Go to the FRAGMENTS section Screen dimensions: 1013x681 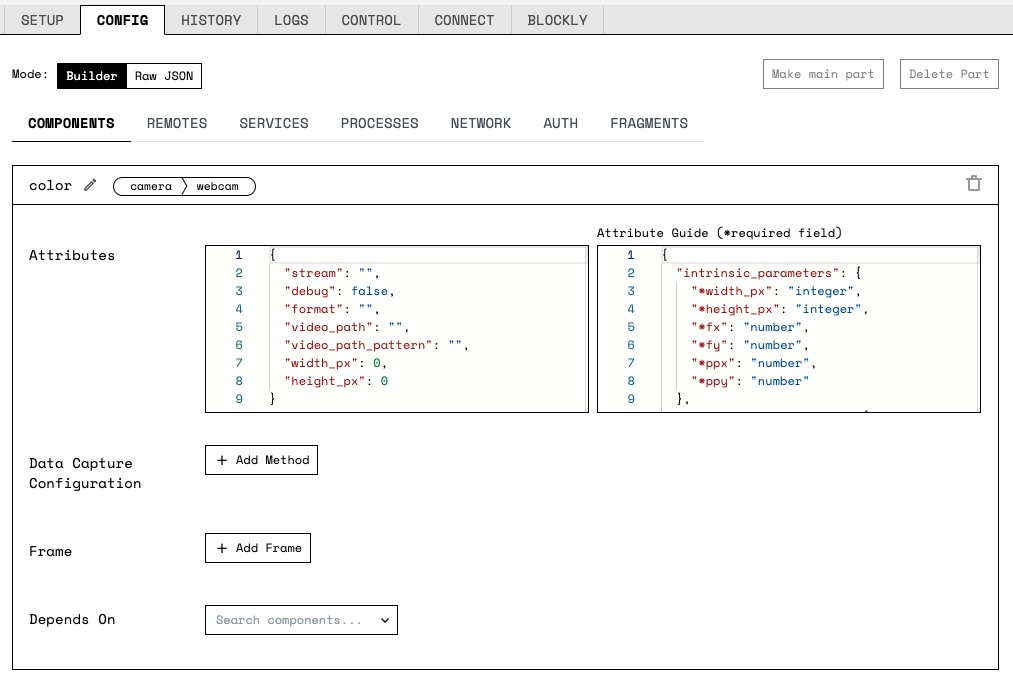pos(649,123)
